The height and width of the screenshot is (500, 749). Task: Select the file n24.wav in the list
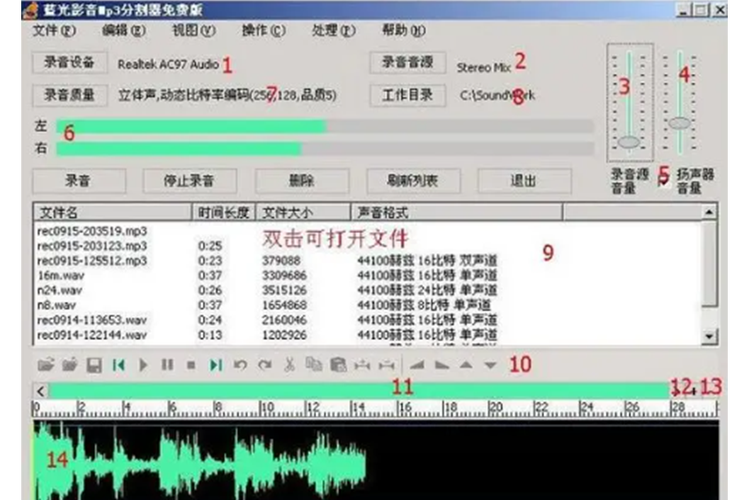(60, 290)
